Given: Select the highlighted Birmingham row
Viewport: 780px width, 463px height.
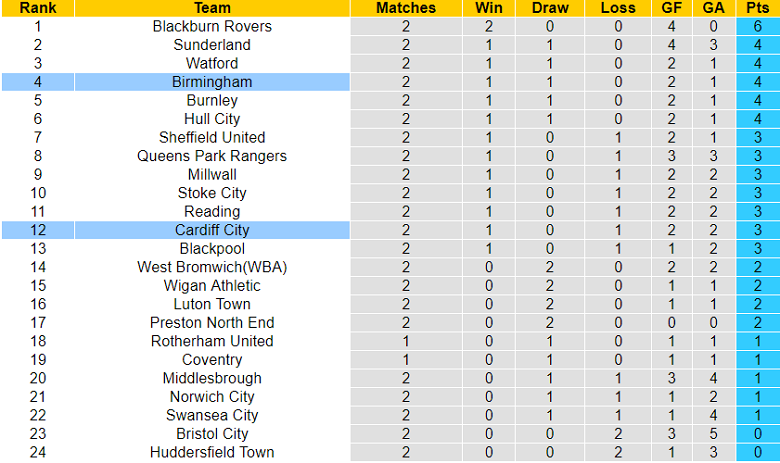Looking at the screenshot, I should pos(212,82).
